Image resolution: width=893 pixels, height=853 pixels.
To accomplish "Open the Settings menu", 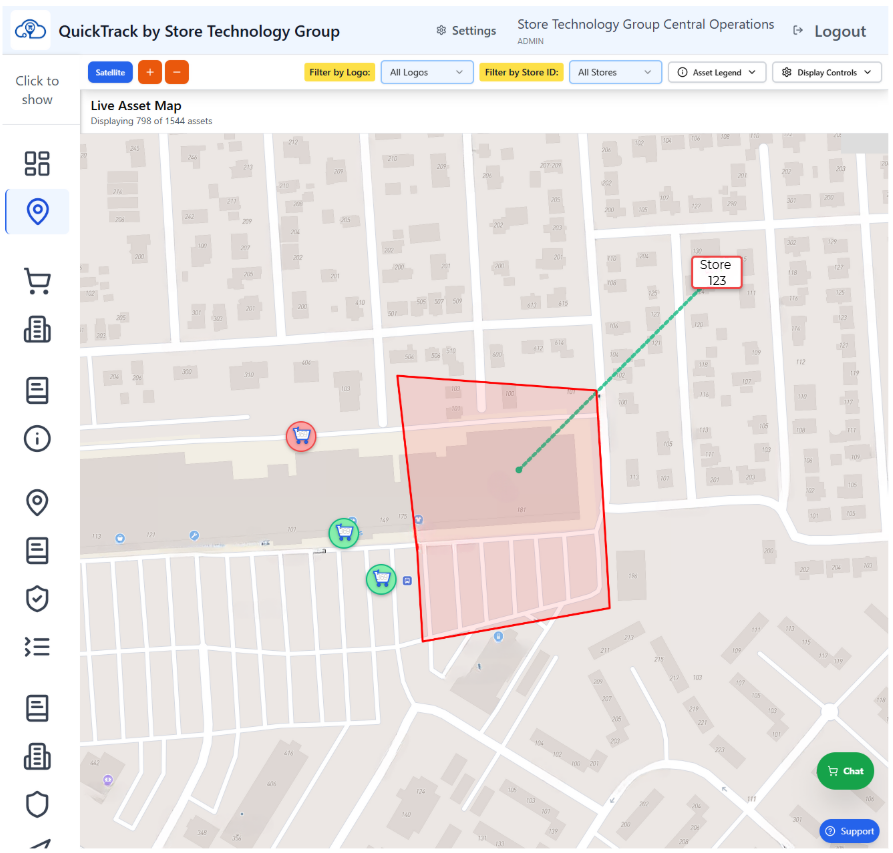I will click(466, 30).
